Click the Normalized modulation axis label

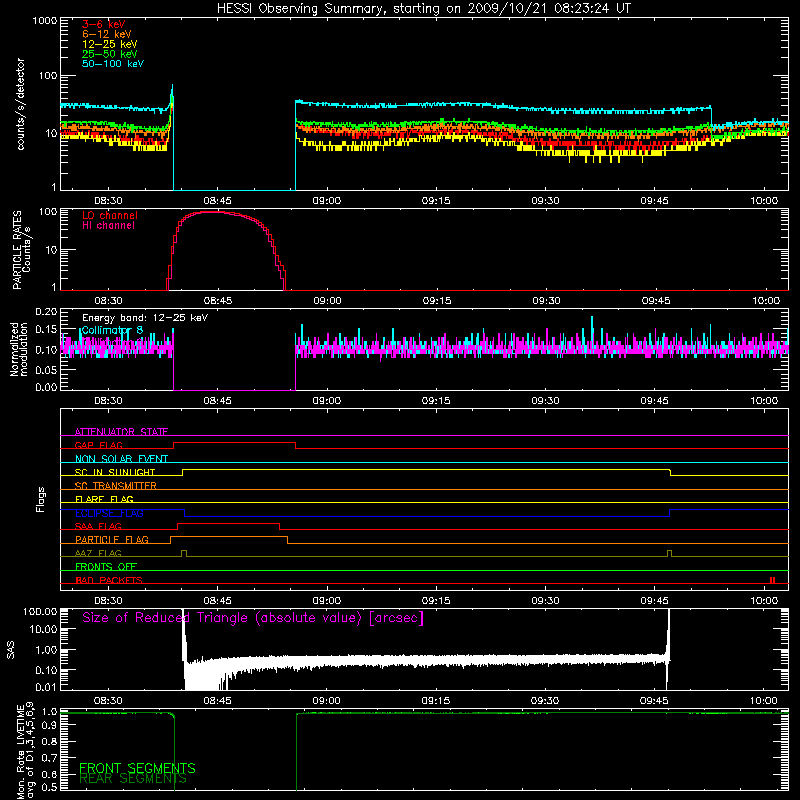[18, 349]
